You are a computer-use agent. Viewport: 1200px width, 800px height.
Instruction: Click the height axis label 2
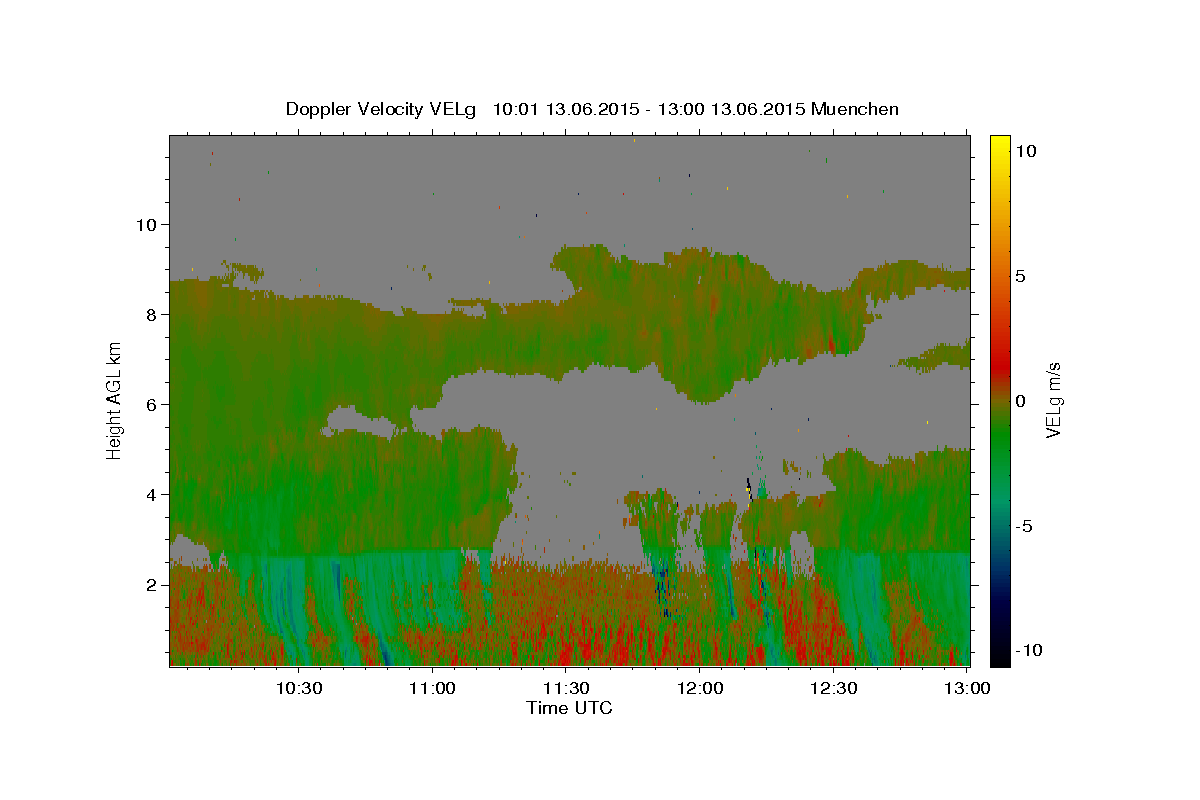tap(152, 584)
